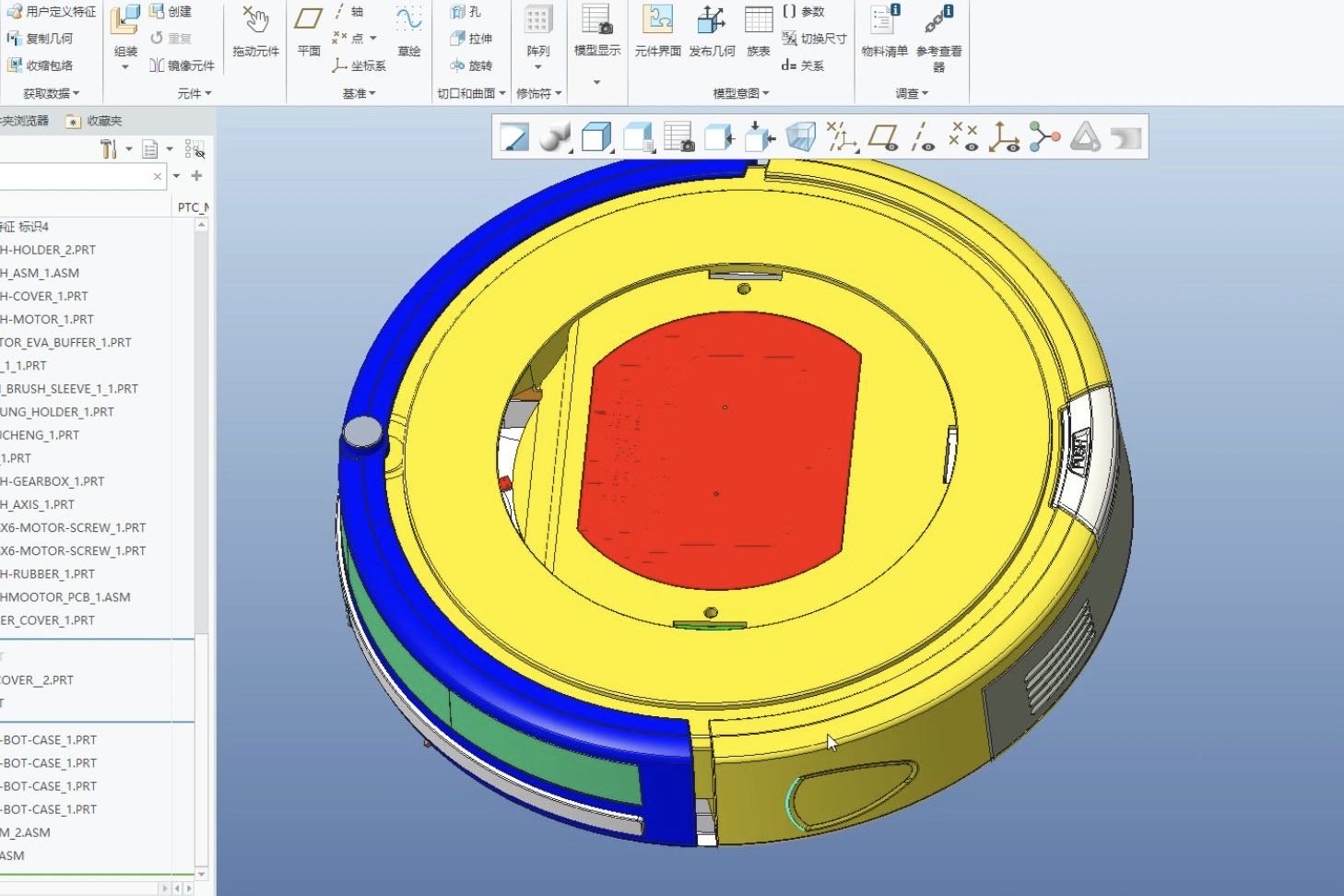Open the 草绘 sketch tool
The height and width of the screenshot is (896, 1344).
tap(408, 32)
